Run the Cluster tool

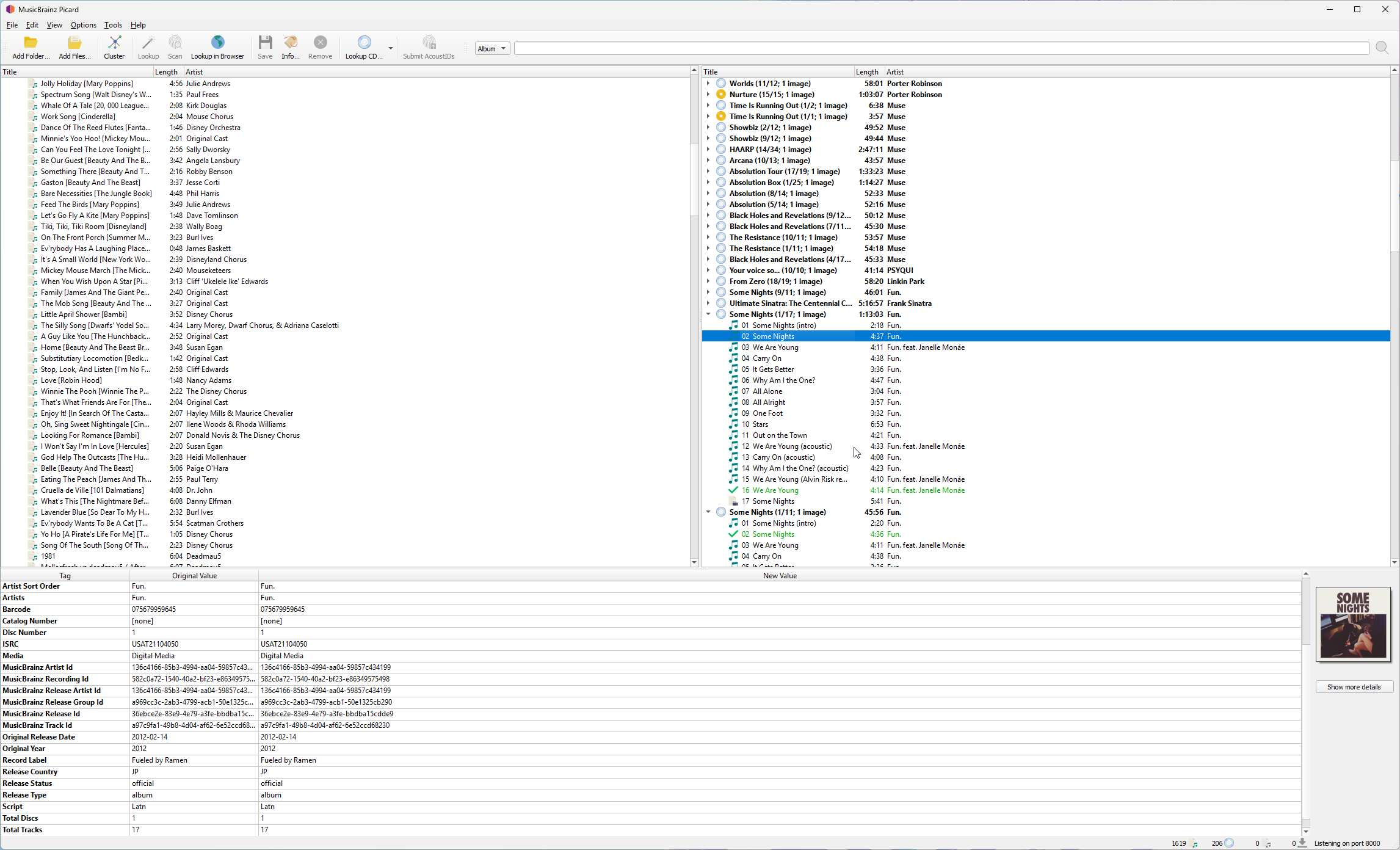click(114, 47)
